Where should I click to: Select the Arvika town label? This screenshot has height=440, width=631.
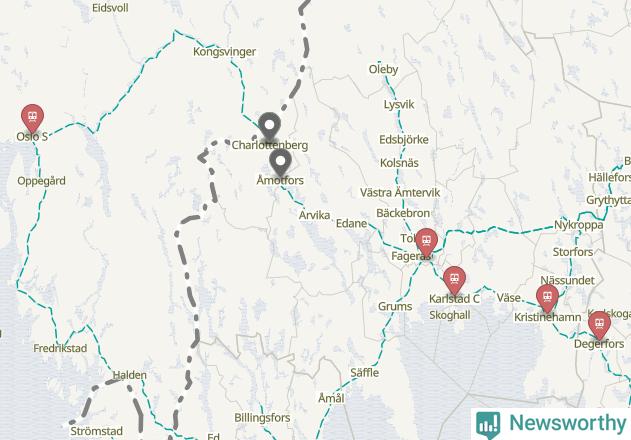314,215
